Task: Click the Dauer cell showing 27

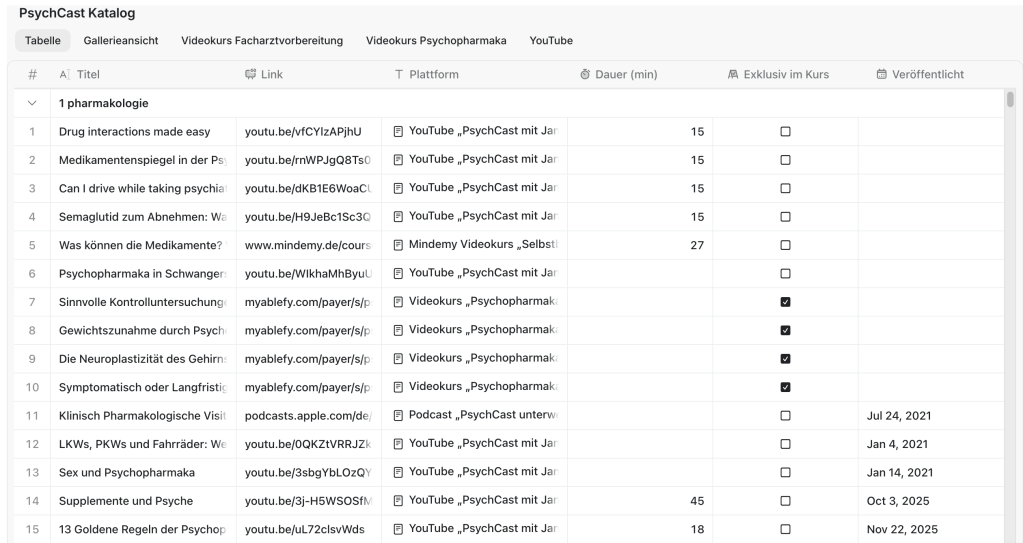Action: coord(640,245)
